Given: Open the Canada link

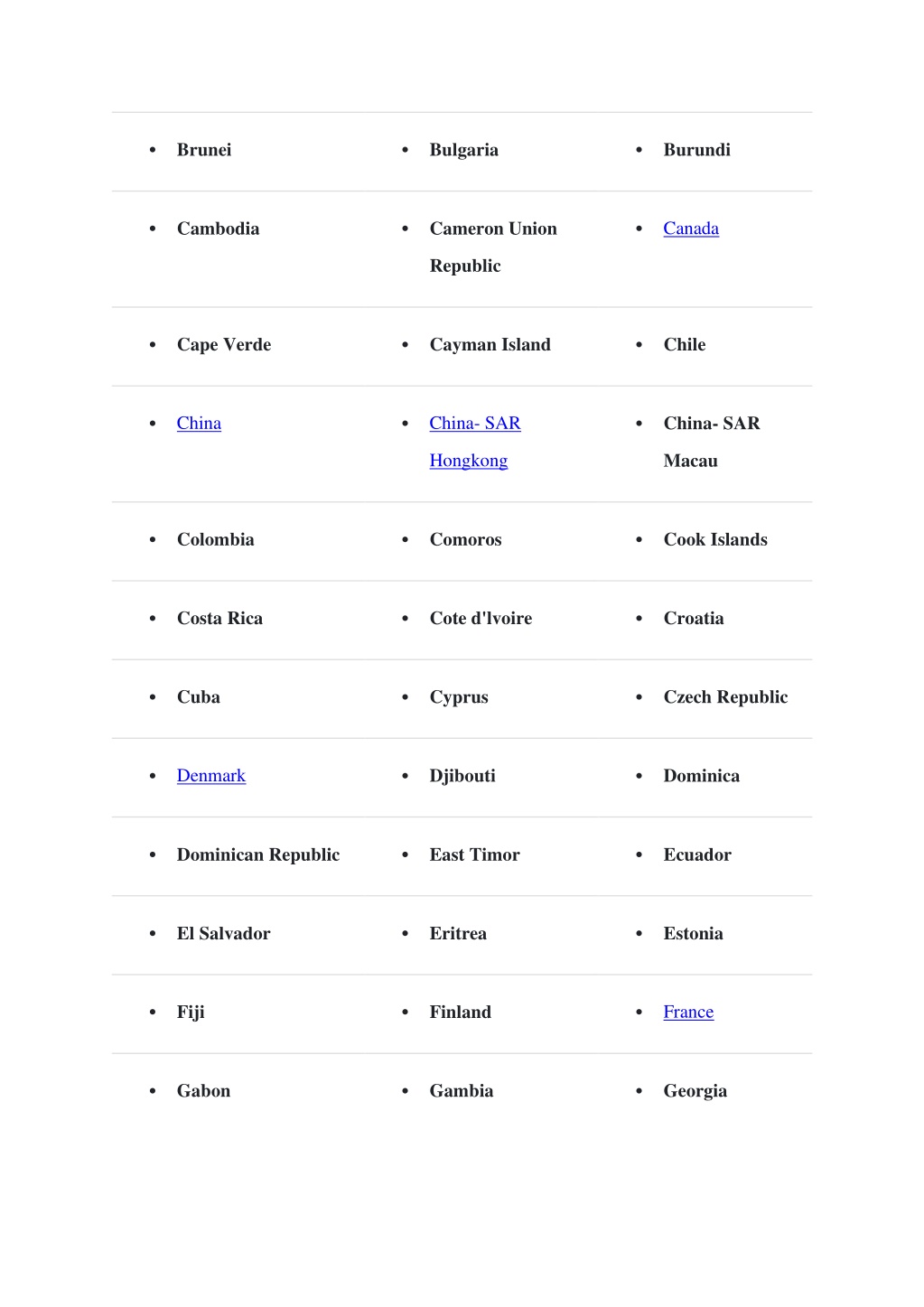Looking at the screenshot, I should (x=691, y=229).
